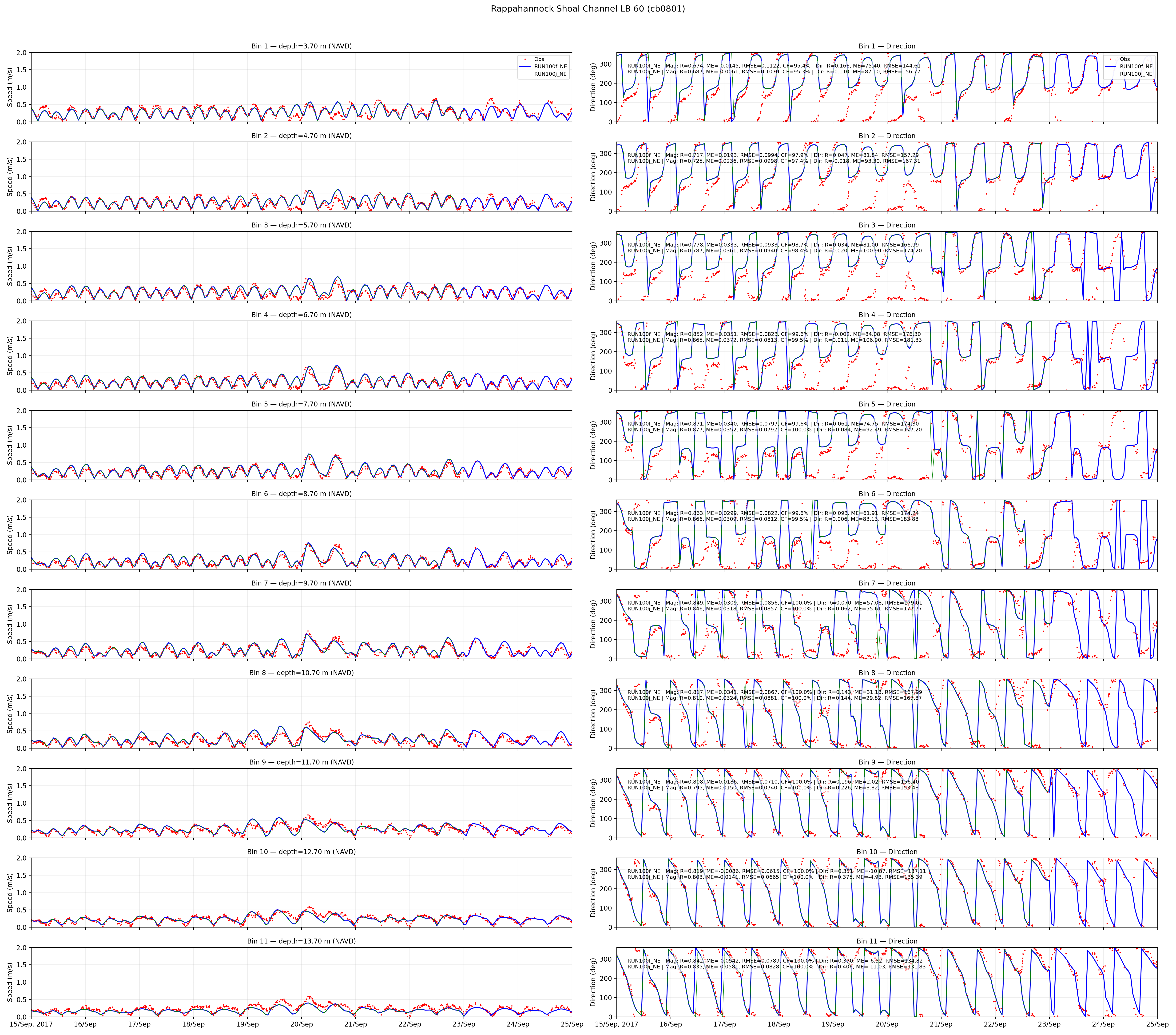Click the title 'Bin 6 — depth=8.70 m (NAVD)'
This screenshot has height=1035, width=1176.
(302, 494)
